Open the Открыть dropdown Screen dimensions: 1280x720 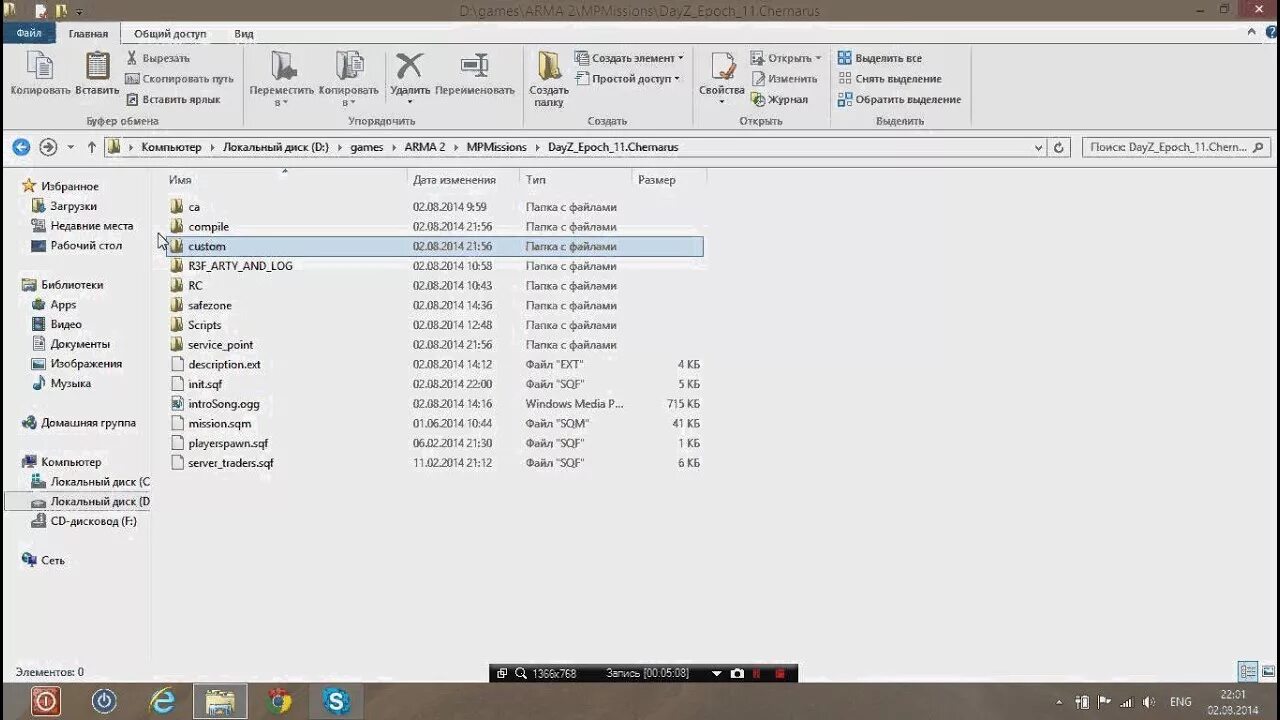pyautogui.click(x=787, y=58)
